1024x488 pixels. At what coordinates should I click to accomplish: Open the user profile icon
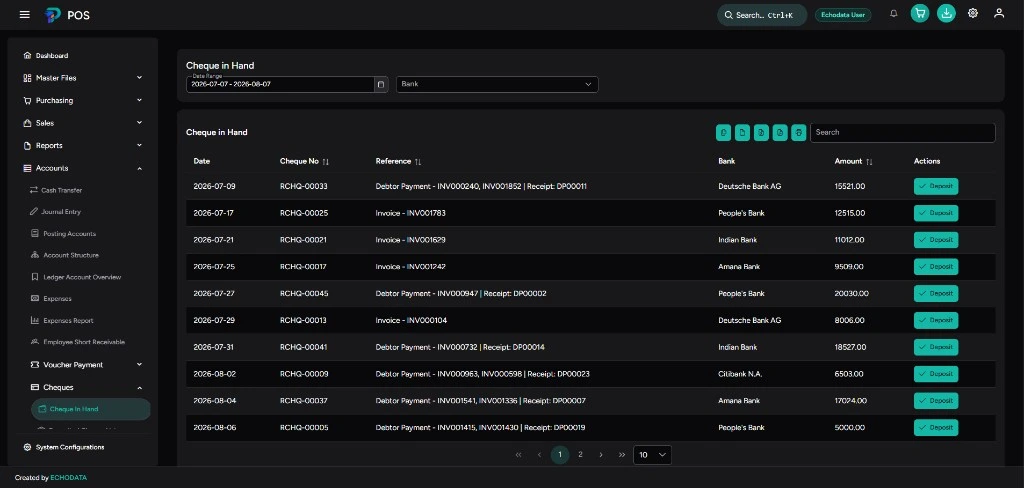coord(999,13)
